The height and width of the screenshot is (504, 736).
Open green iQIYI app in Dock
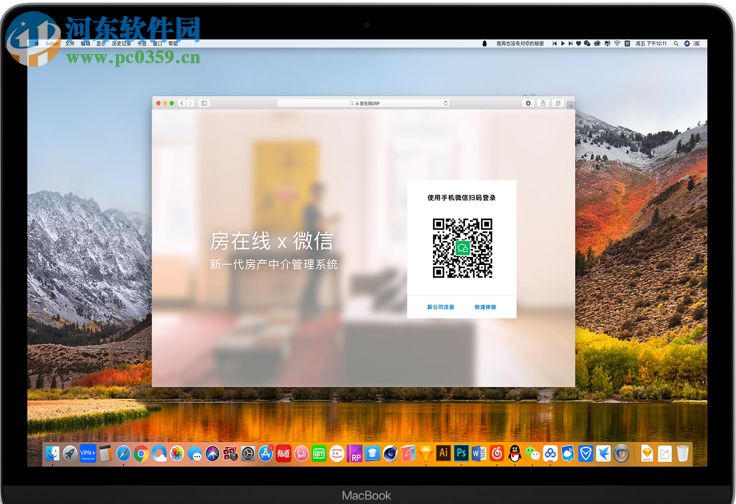(x=319, y=454)
